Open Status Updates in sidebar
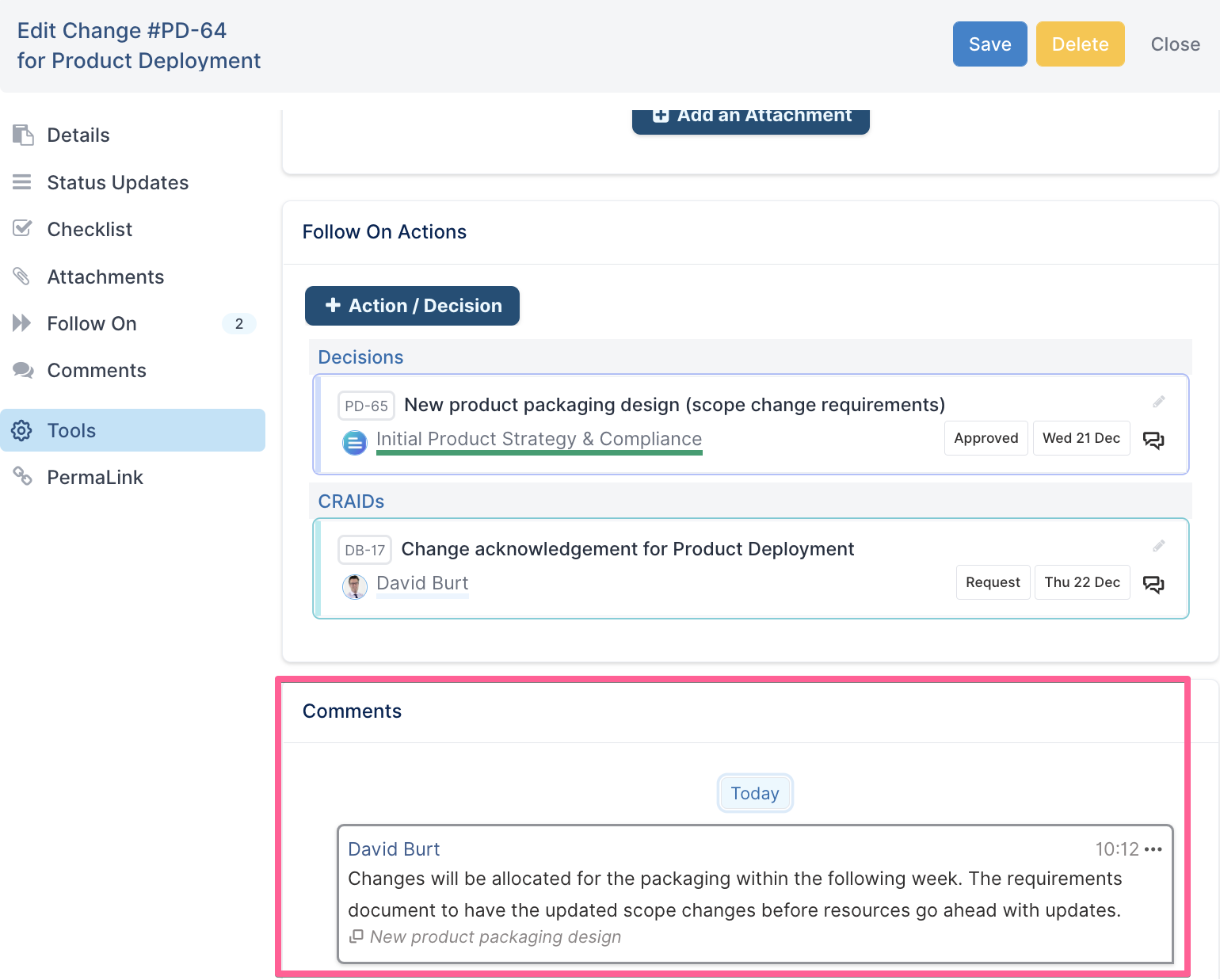Screen dimensions: 1220x980 click(x=117, y=183)
